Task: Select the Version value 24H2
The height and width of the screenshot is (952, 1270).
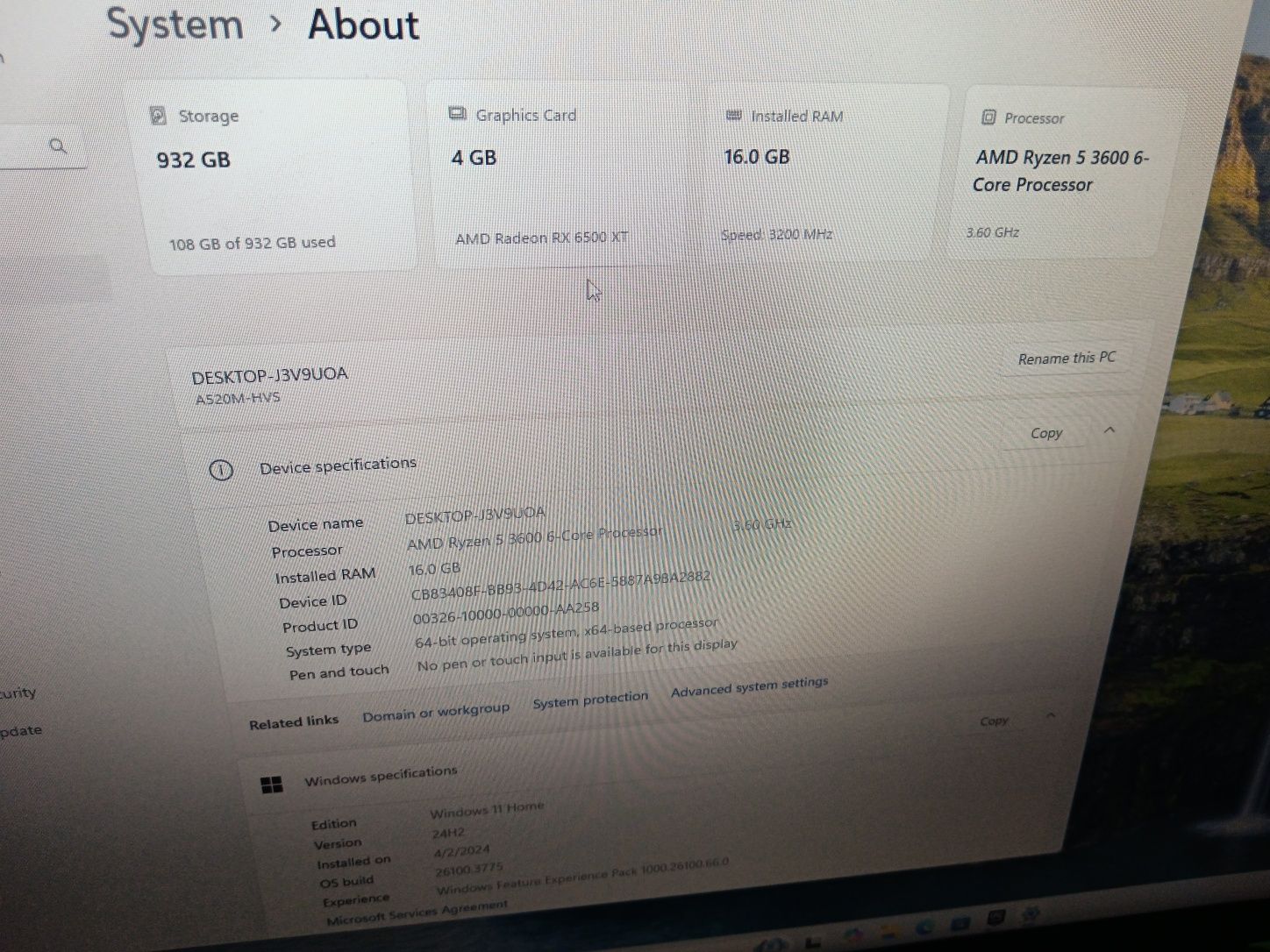Action: click(x=447, y=833)
